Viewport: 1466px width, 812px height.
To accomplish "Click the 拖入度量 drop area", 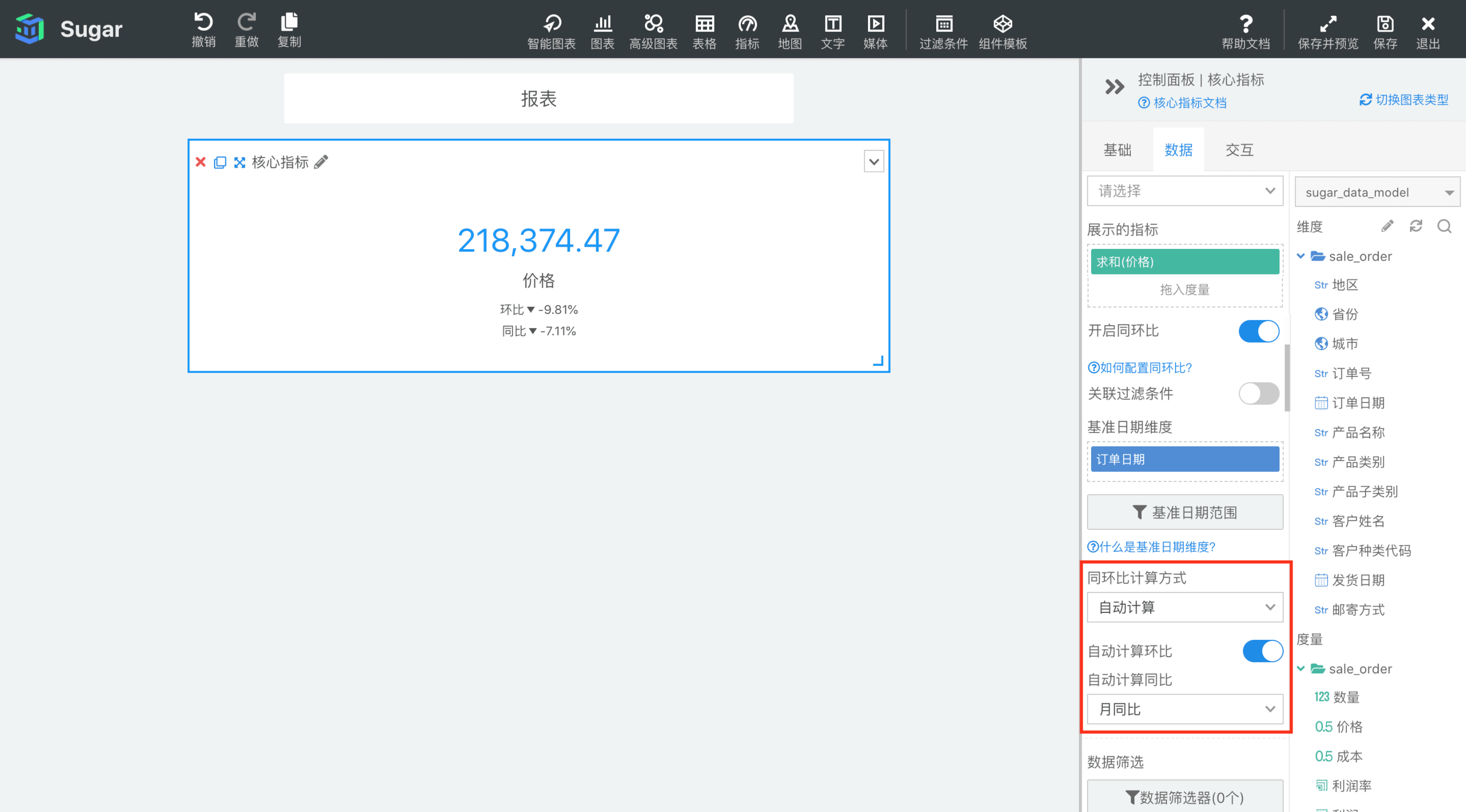I will tap(1184, 289).
